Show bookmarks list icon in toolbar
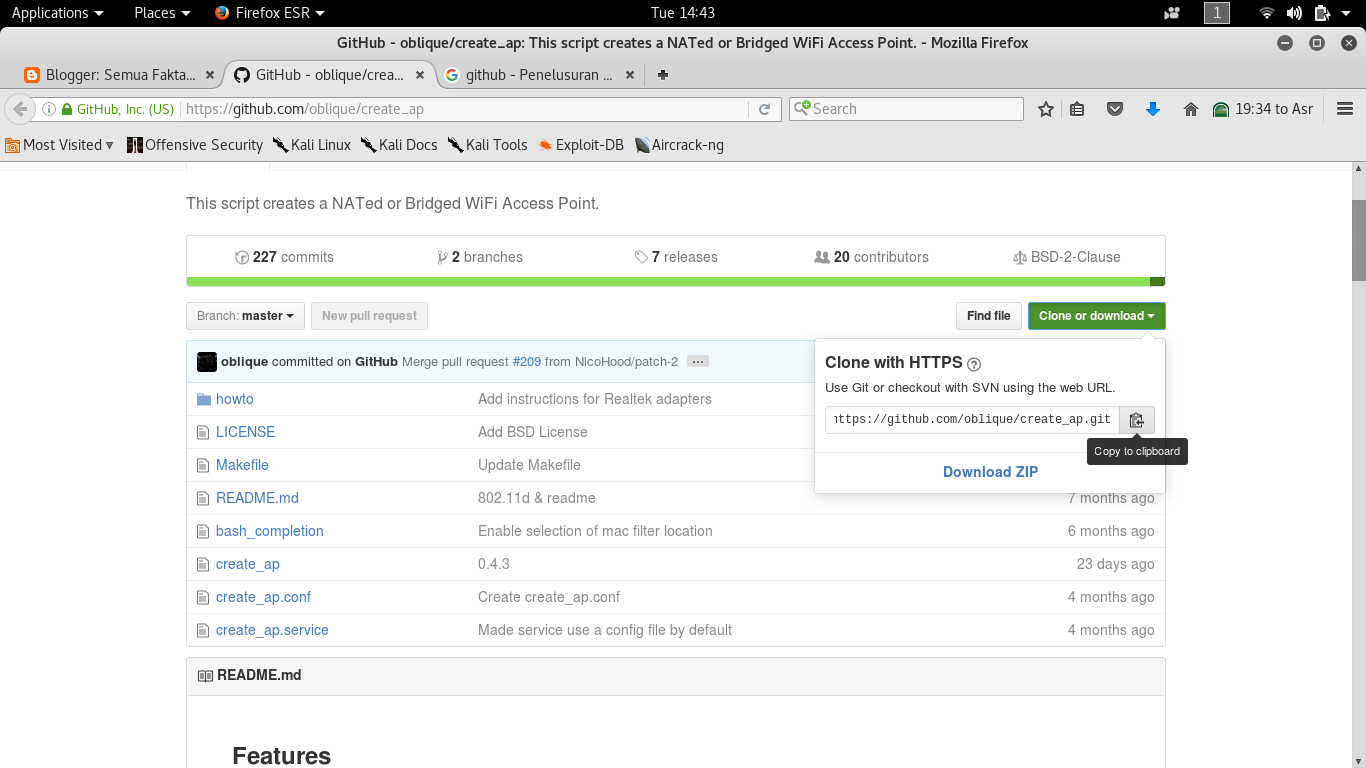 (x=1077, y=109)
